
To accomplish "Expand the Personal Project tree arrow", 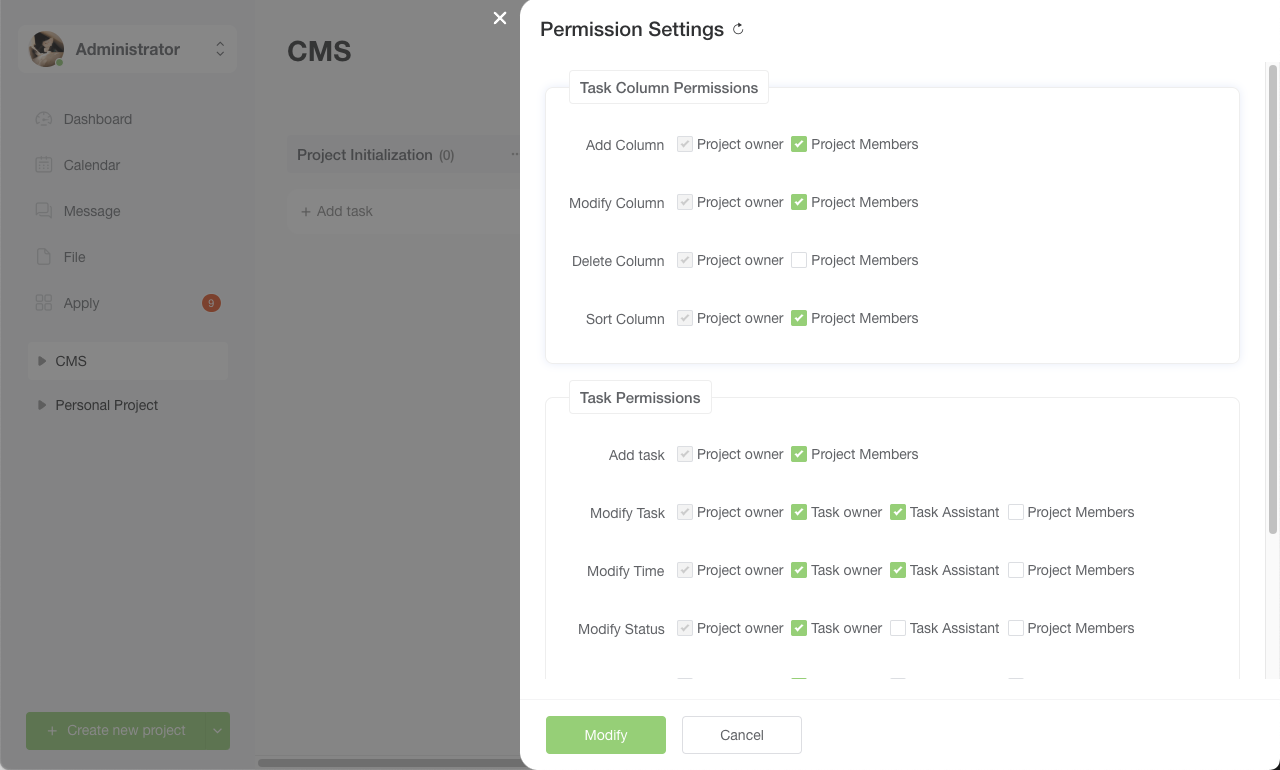I will click(42, 405).
